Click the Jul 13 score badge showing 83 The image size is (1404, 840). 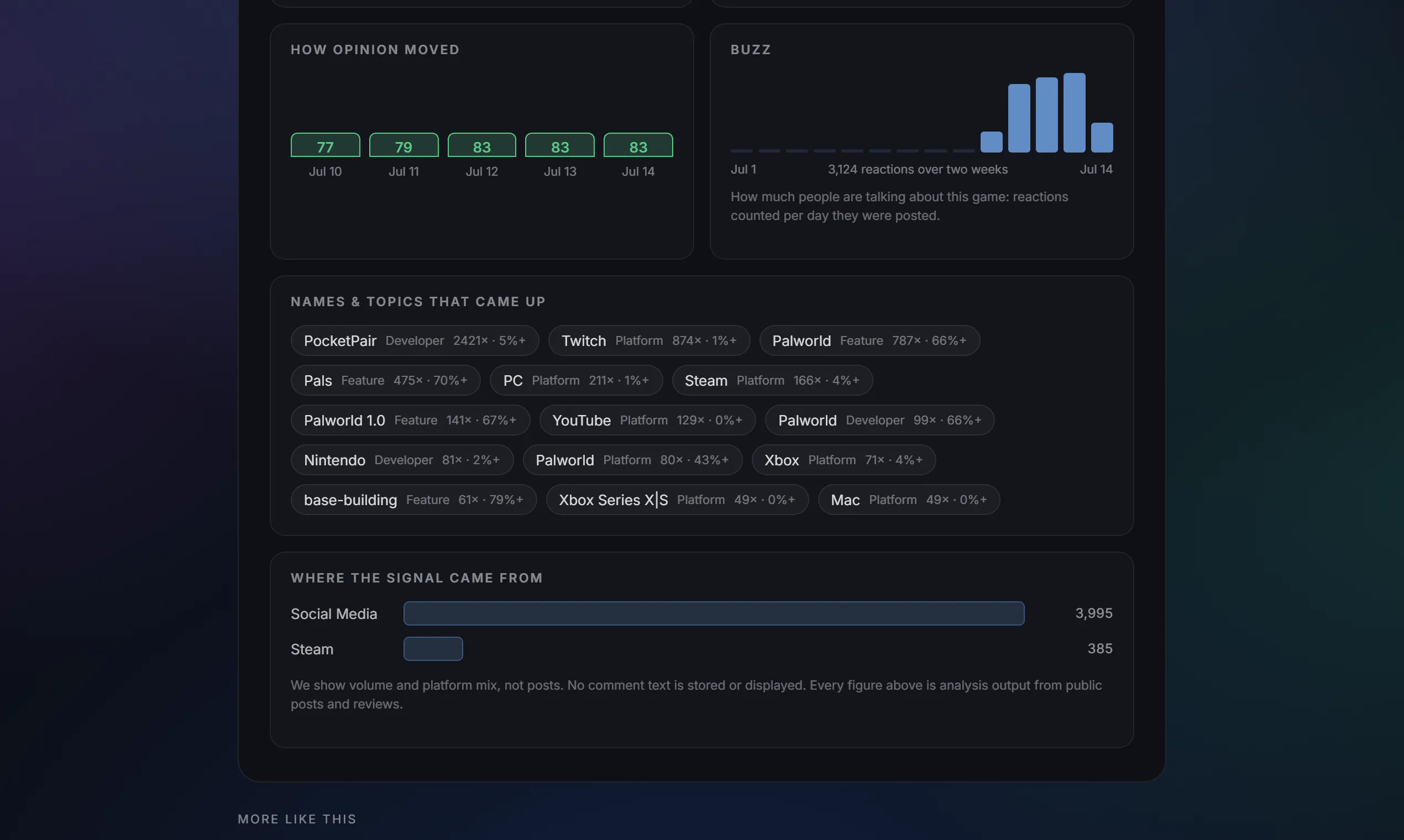(560, 145)
